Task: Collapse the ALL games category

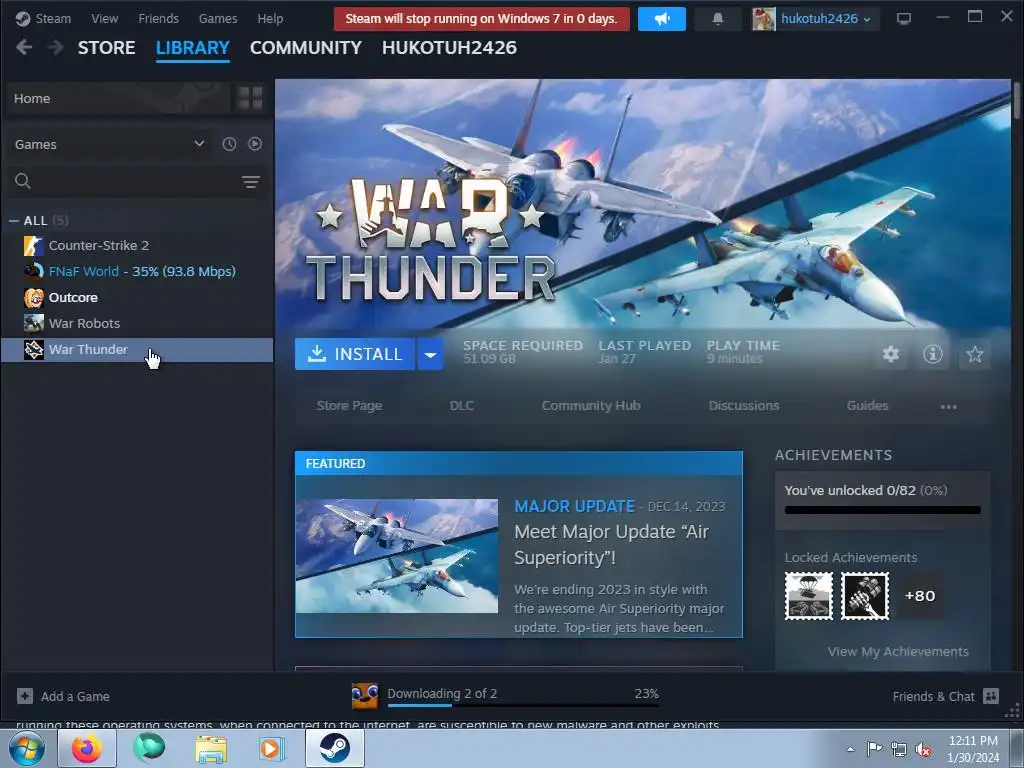Action: tap(14, 221)
